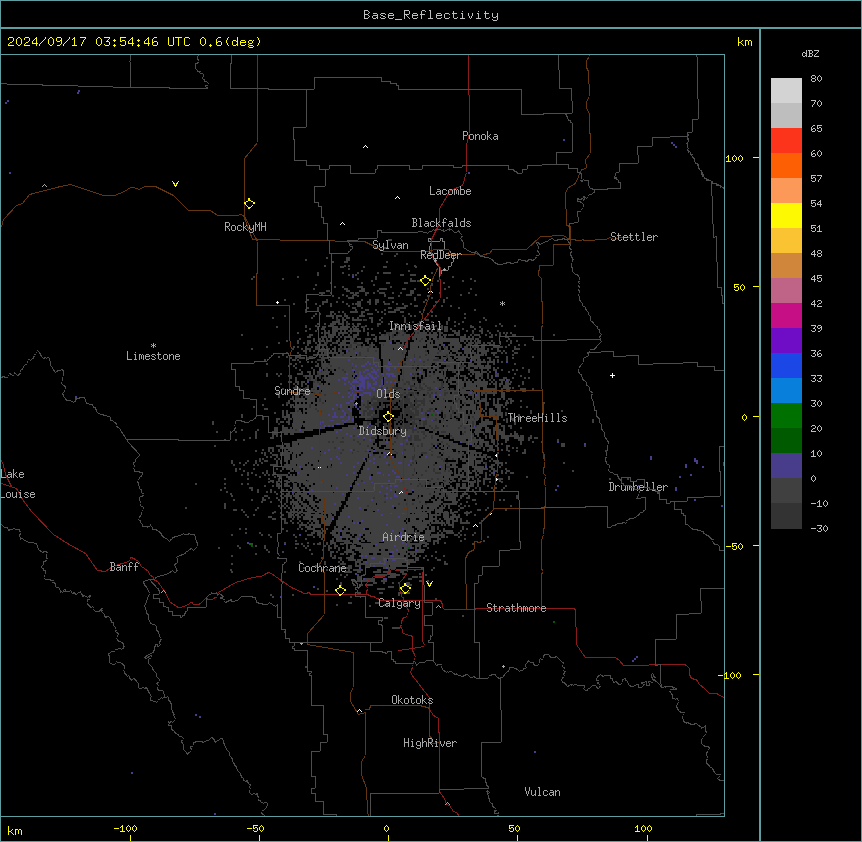
Task: Click the yellow V marker northeast of Calgary
Action: (429, 584)
